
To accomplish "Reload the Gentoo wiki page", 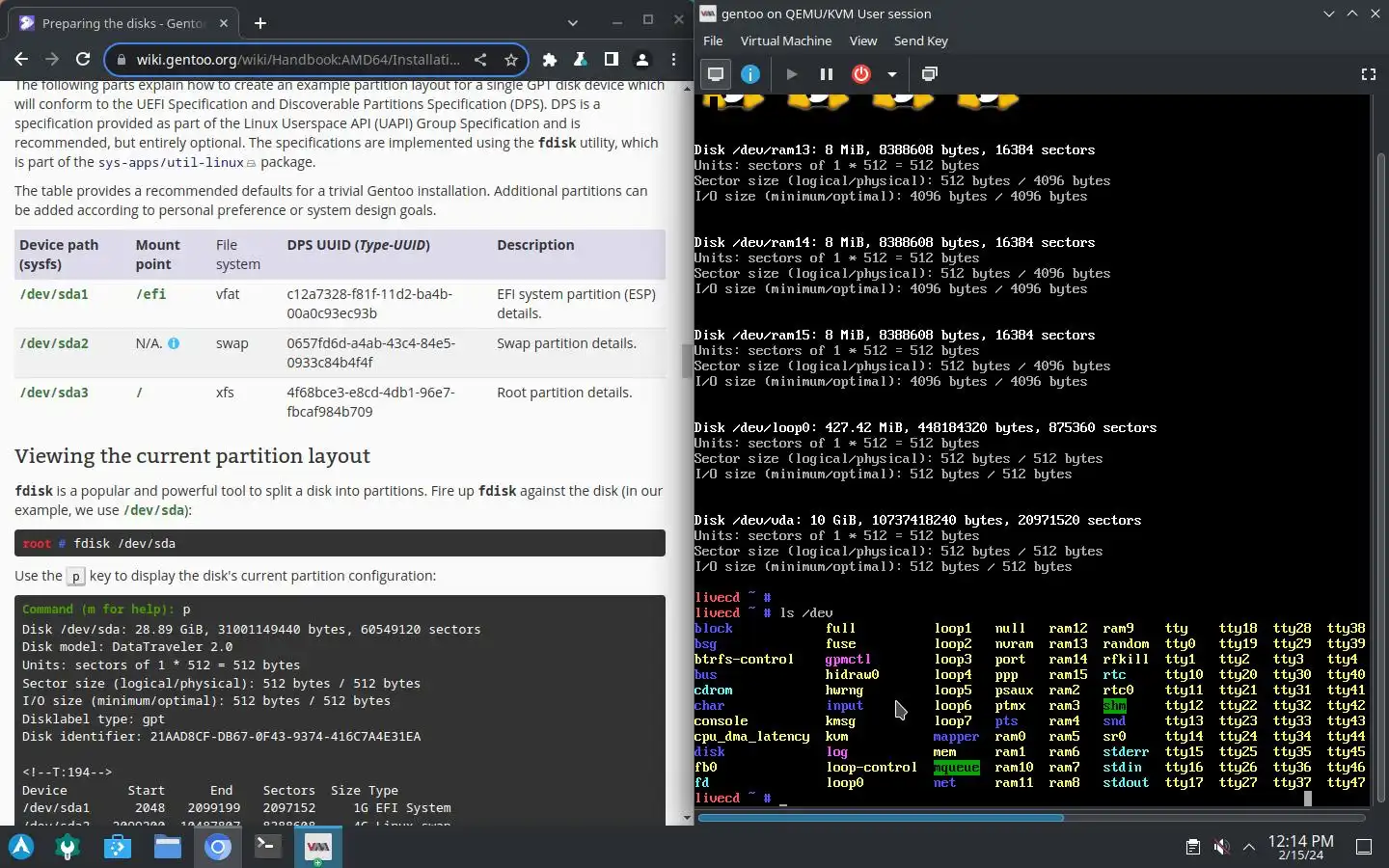I will click(83, 60).
